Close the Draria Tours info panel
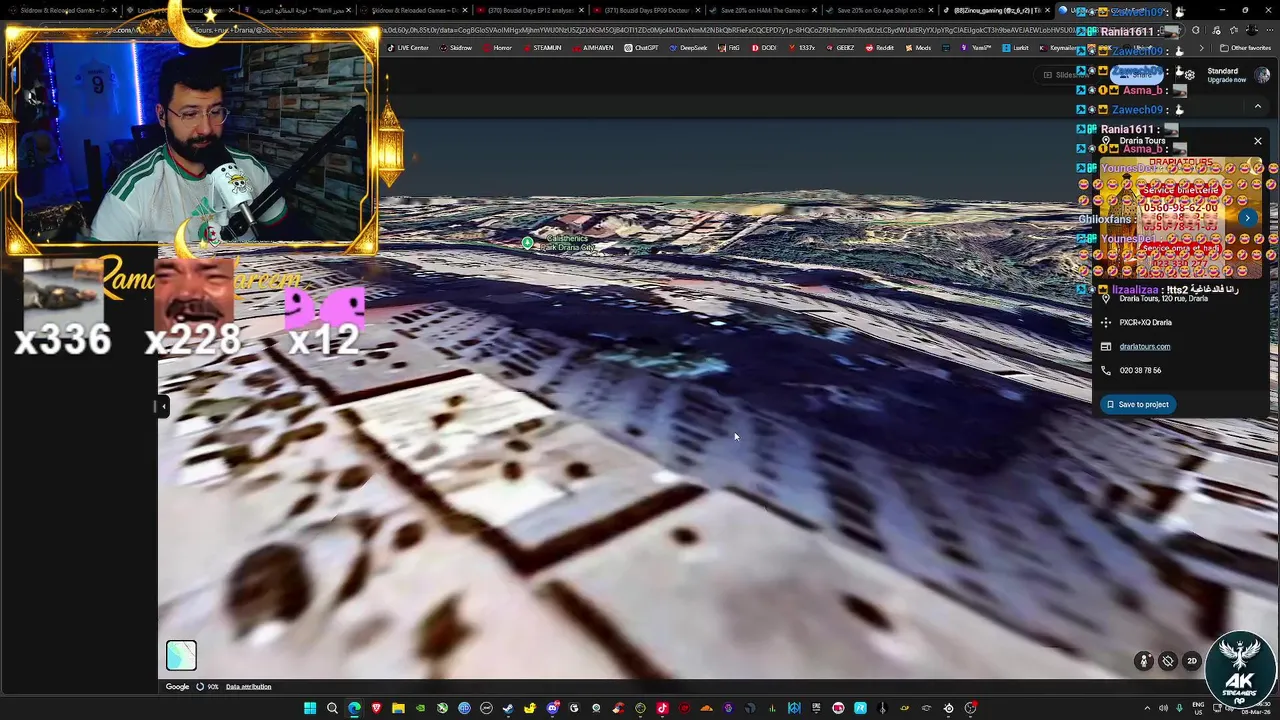 1257,141
